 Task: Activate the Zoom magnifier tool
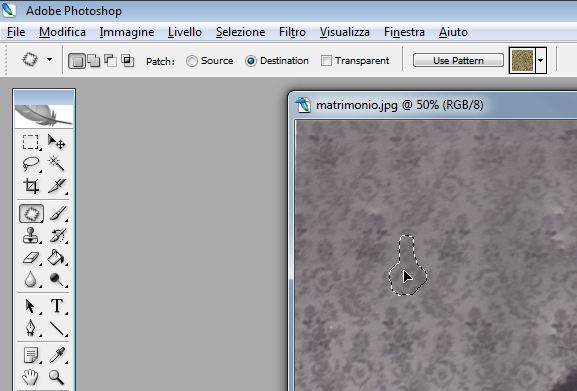[x=57, y=377]
